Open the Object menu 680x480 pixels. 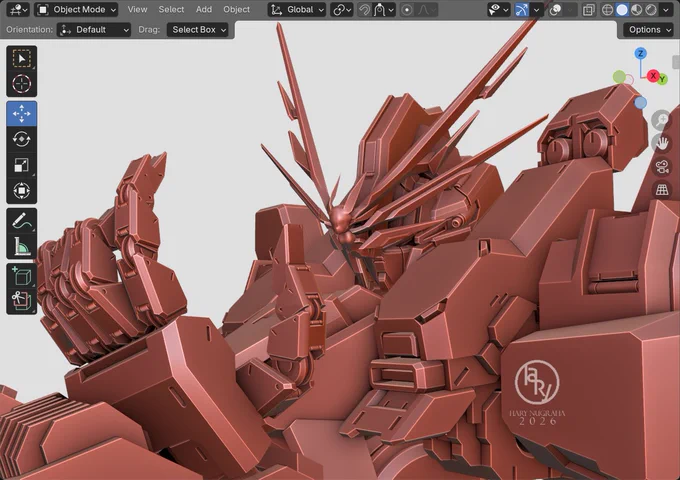point(236,9)
